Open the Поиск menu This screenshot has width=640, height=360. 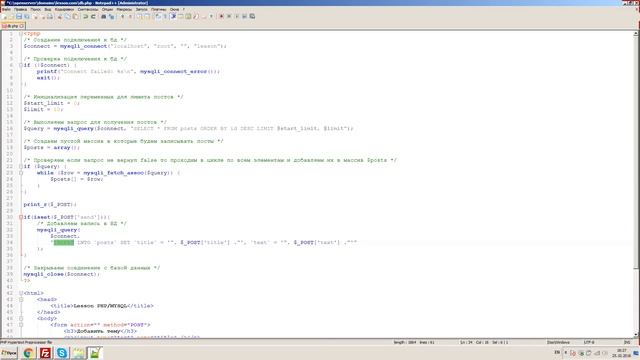[x=36, y=9]
